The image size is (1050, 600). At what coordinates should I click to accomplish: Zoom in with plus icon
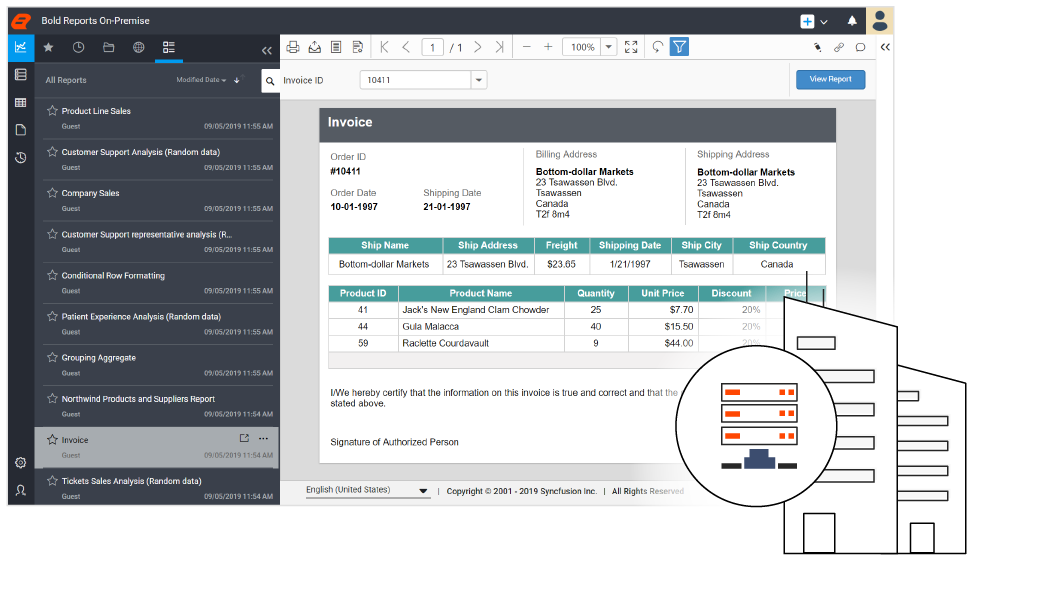coord(548,47)
